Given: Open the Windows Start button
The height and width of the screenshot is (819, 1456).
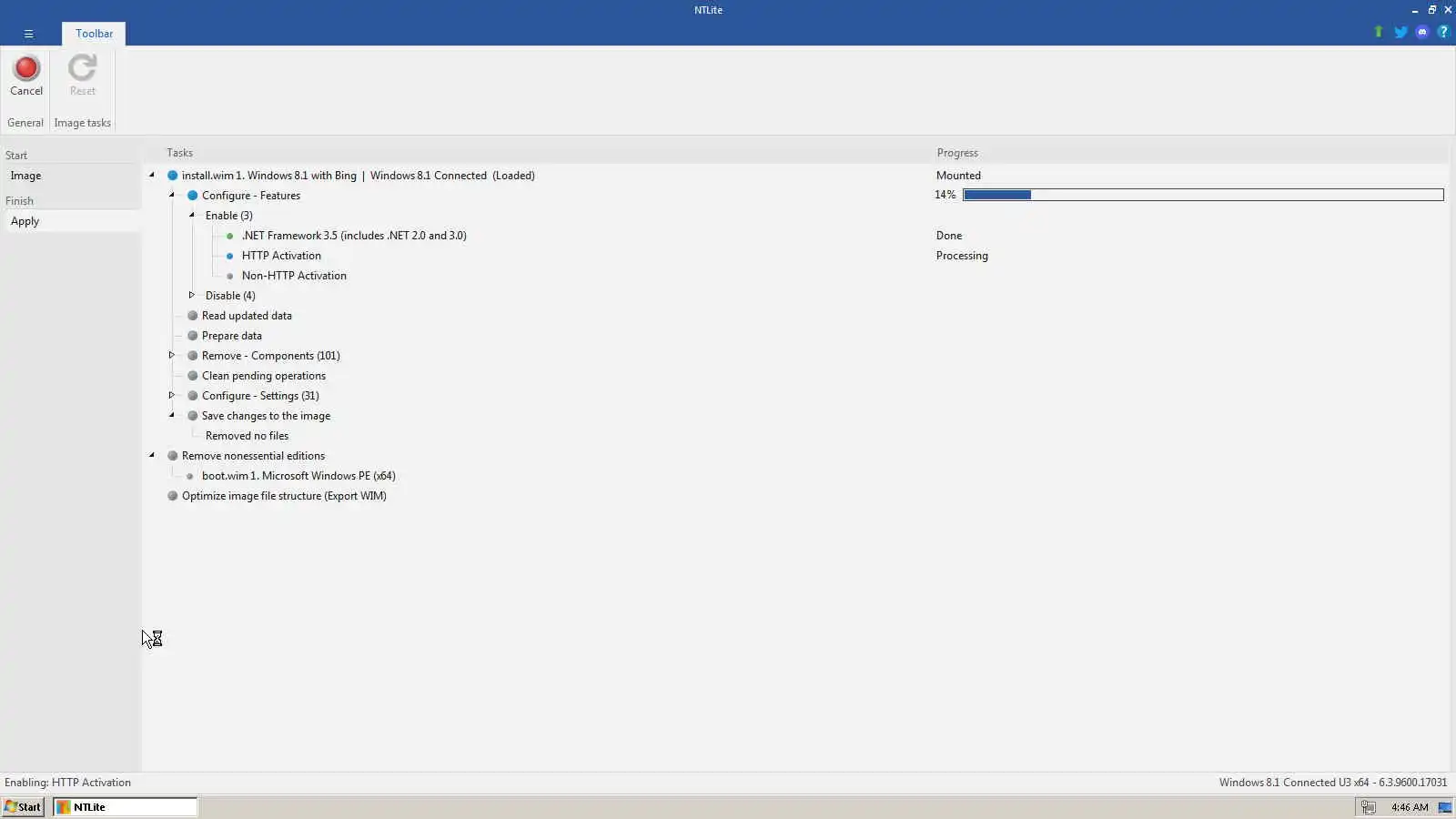Looking at the screenshot, I should pos(23,807).
